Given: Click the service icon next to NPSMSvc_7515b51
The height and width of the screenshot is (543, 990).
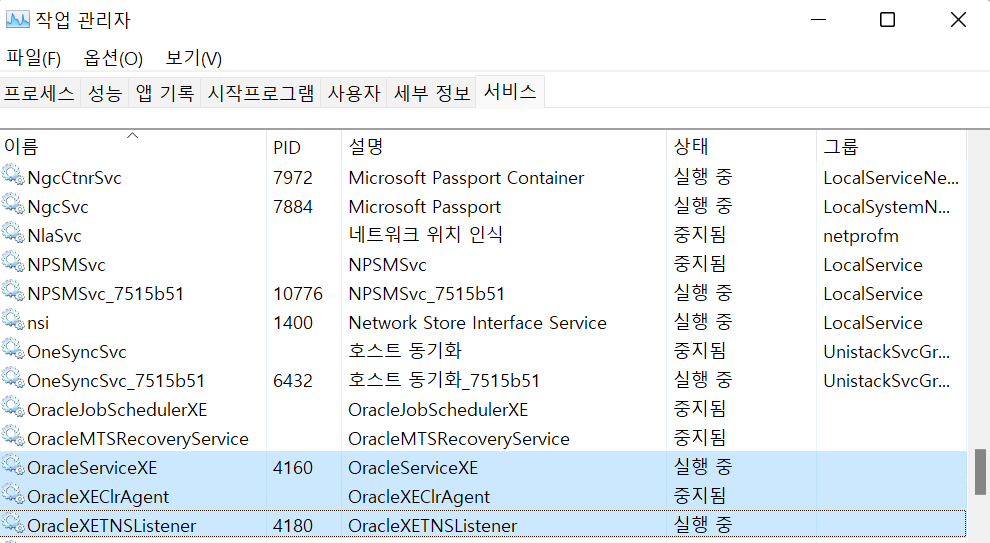Looking at the screenshot, I should click(x=13, y=290).
